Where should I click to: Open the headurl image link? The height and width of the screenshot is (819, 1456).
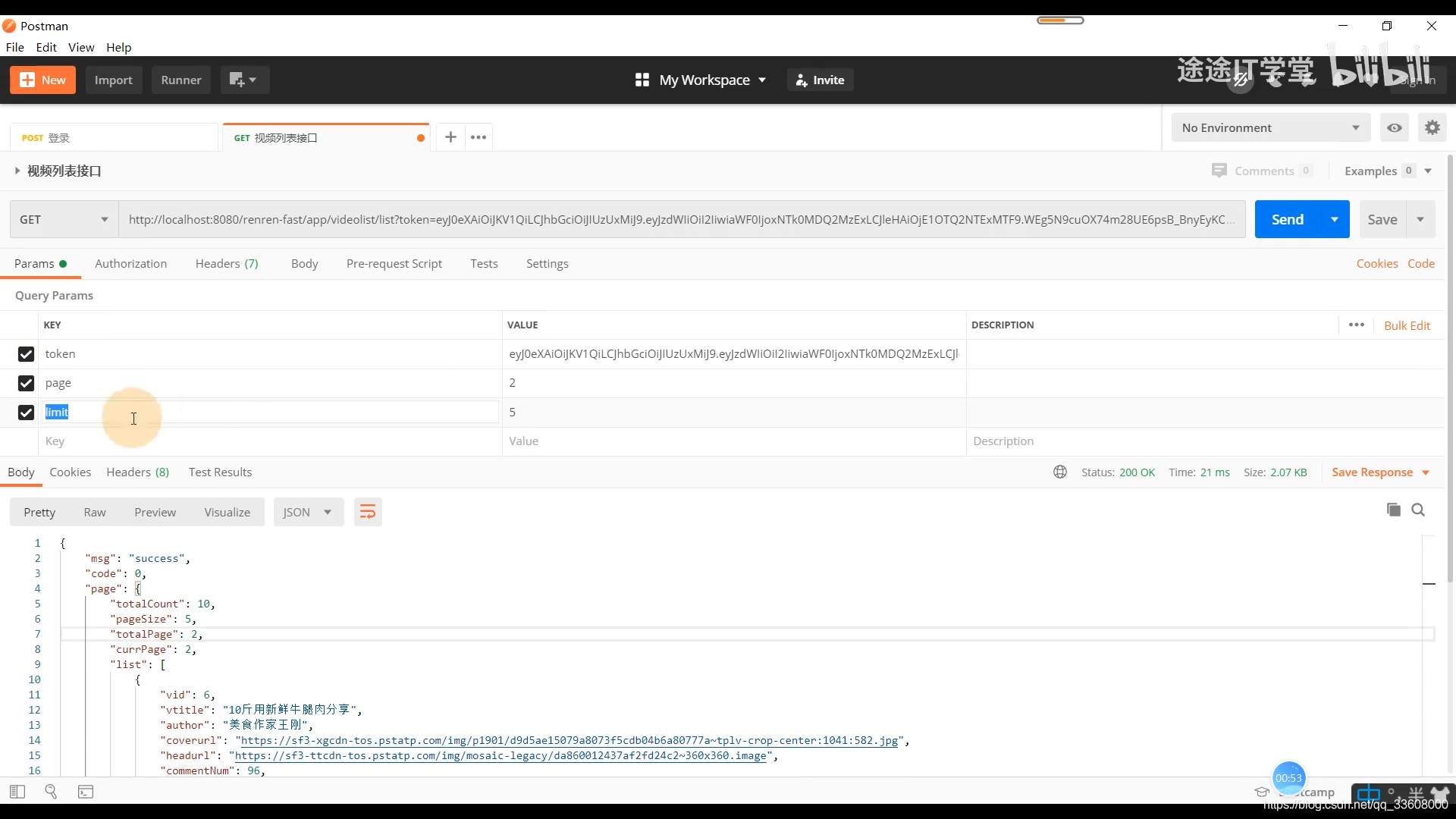coord(500,755)
